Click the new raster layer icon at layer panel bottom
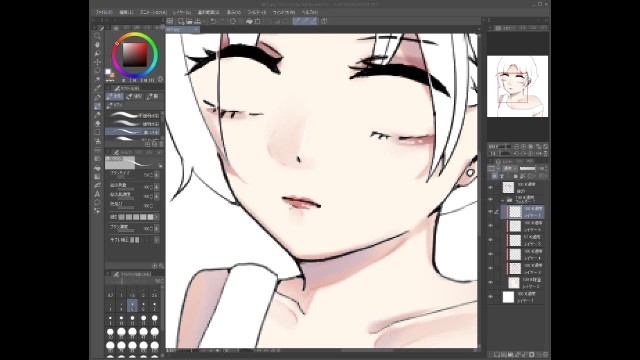This screenshot has width=640, height=360. [497, 355]
